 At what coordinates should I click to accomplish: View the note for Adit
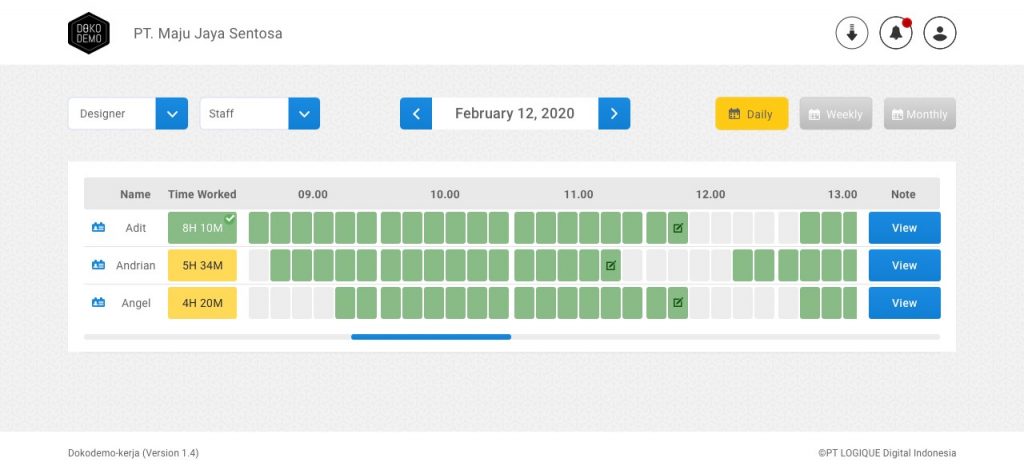pyautogui.click(x=904, y=228)
